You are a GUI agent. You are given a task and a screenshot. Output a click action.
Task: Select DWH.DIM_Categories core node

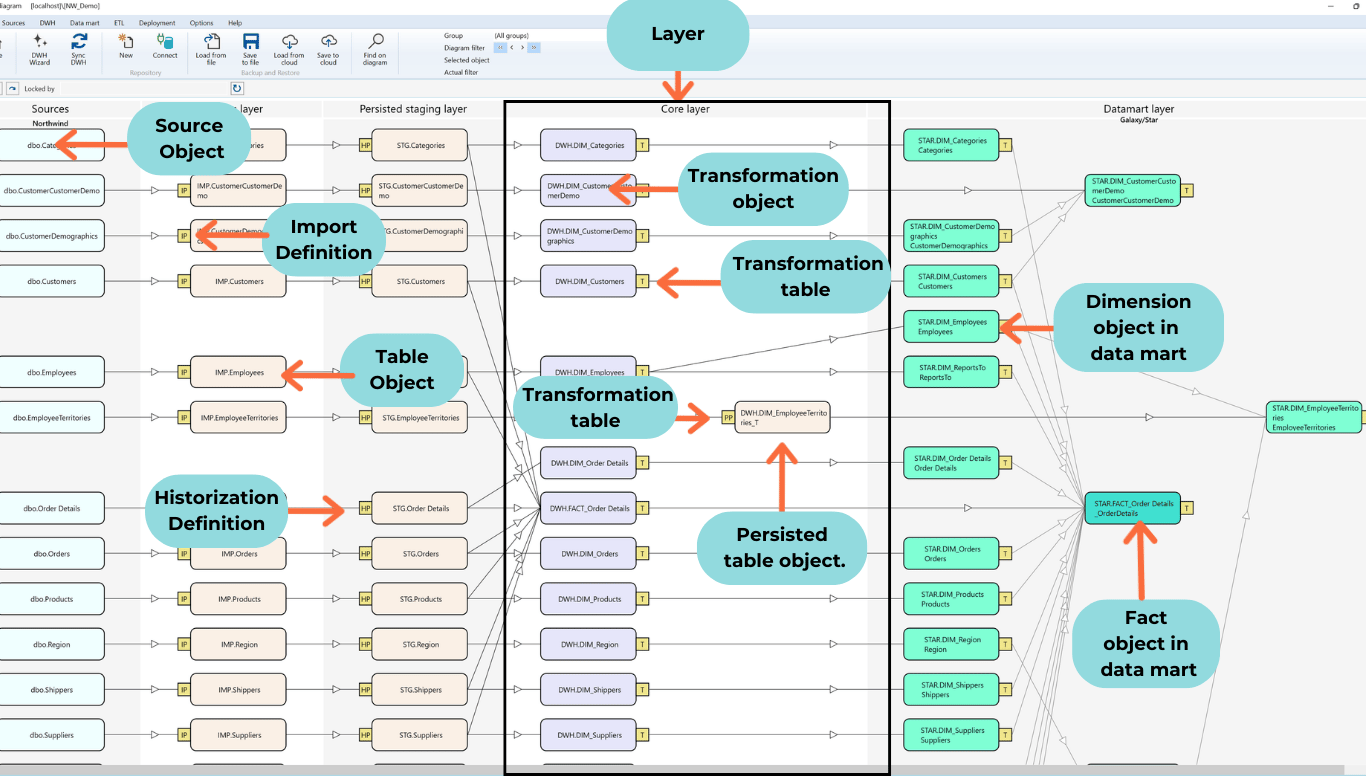[x=589, y=145]
